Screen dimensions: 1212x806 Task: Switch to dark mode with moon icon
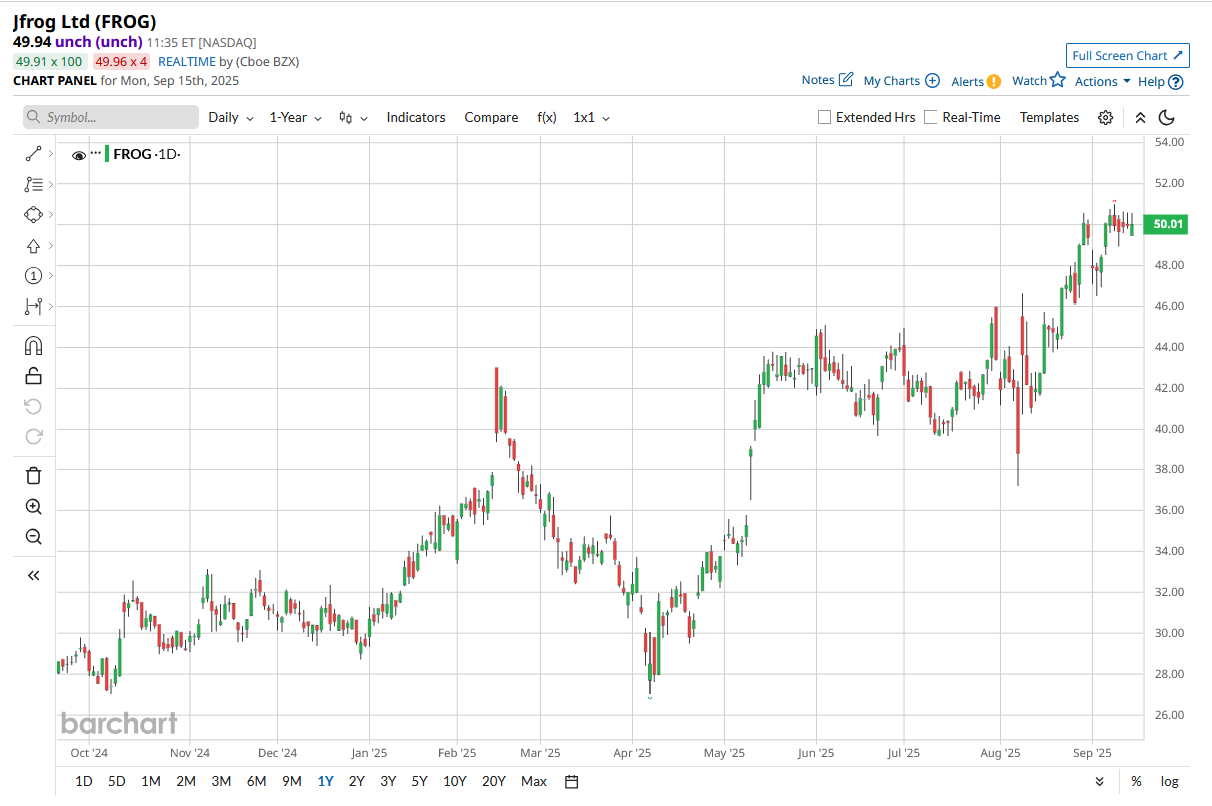[1166, 117]
